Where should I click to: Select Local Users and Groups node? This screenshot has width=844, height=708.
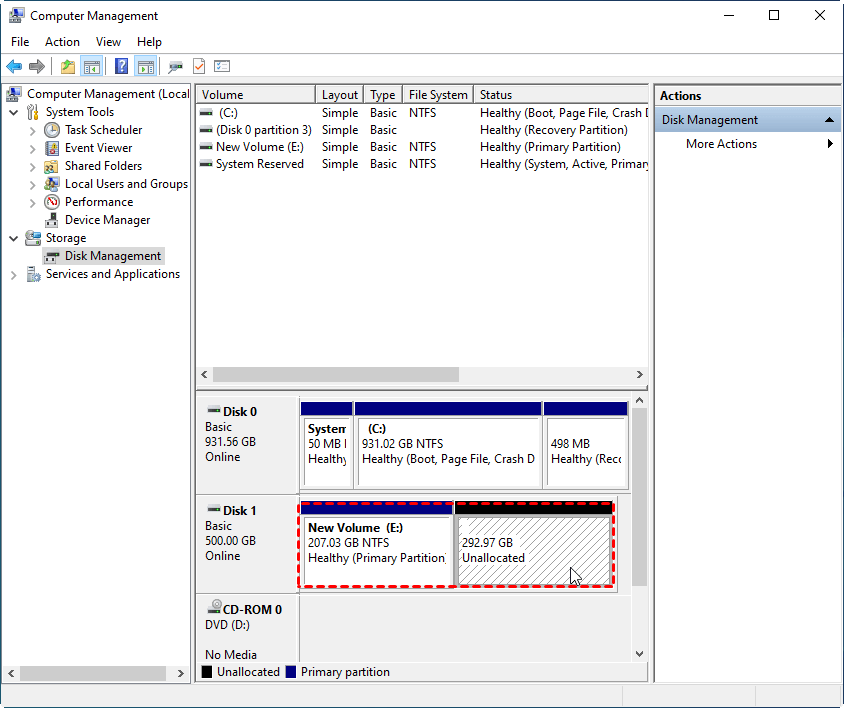pyautogui.click(x=126, y=184)
